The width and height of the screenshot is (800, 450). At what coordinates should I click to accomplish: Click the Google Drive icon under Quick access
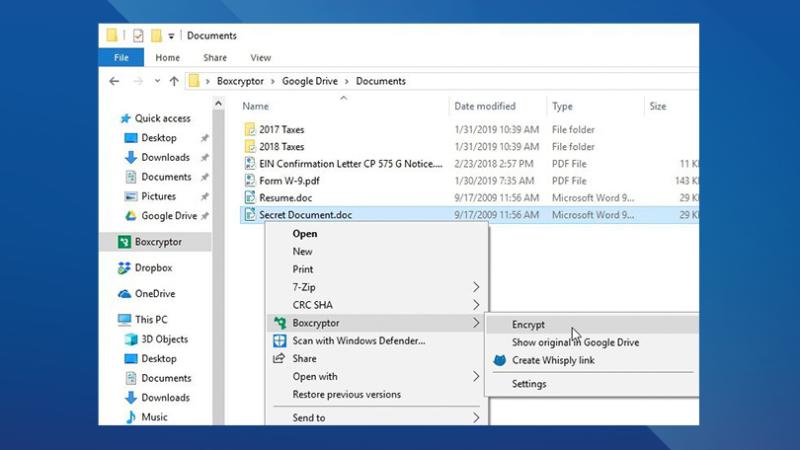coord(131,216)
